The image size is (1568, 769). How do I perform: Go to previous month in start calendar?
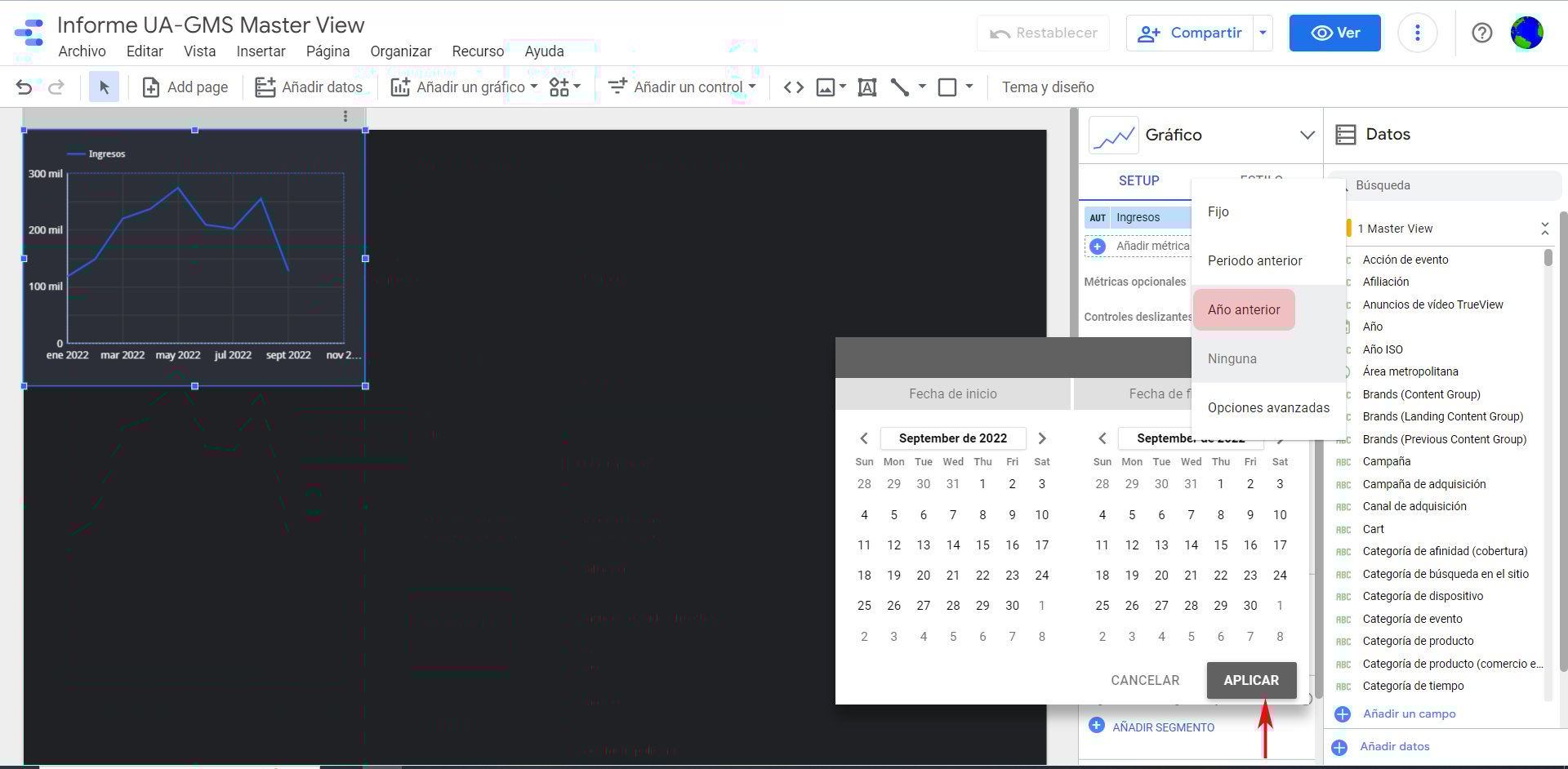click(x=864, y=438)
